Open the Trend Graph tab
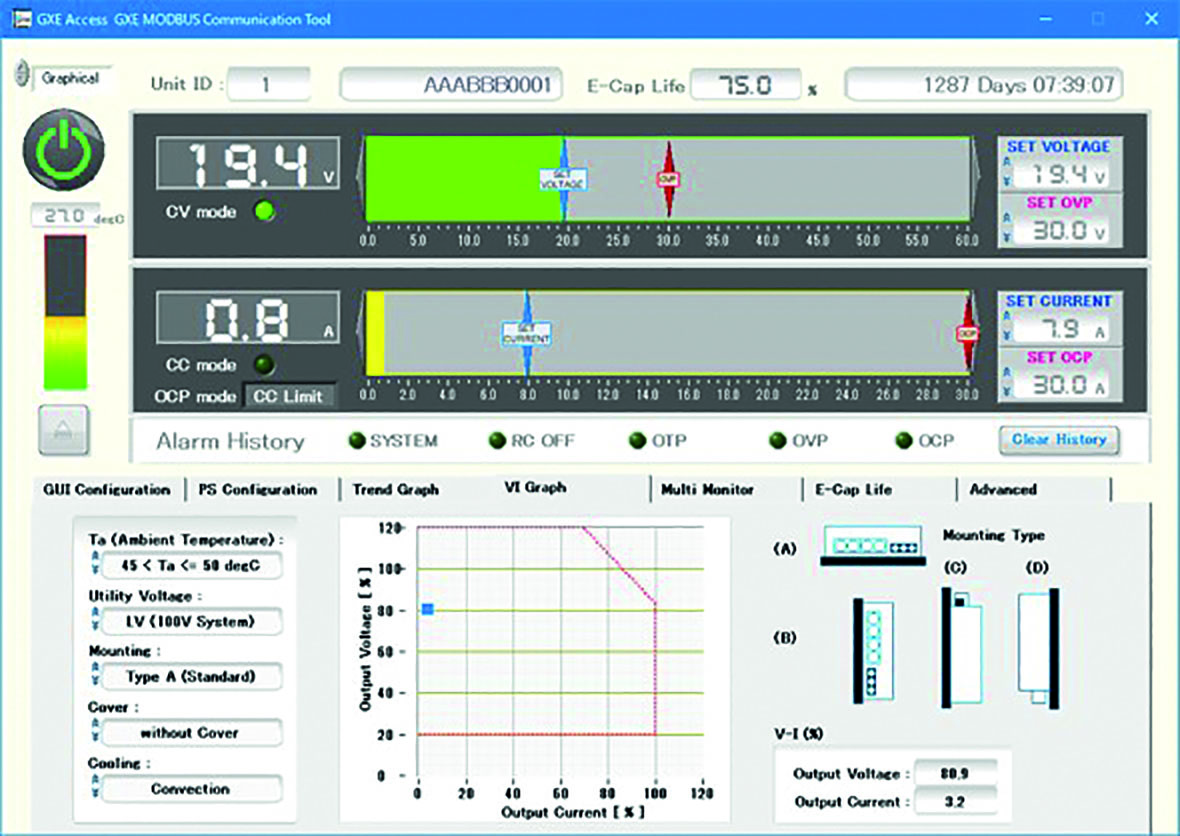The width and height of the screenshot is (1180, 836). click(x=396, y=490)
